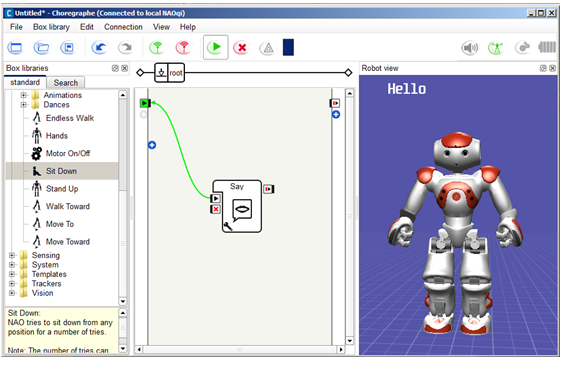The image size is (562, 369).
Task: Open Say box parameters wrench icon
Action: tap(228, 226)
